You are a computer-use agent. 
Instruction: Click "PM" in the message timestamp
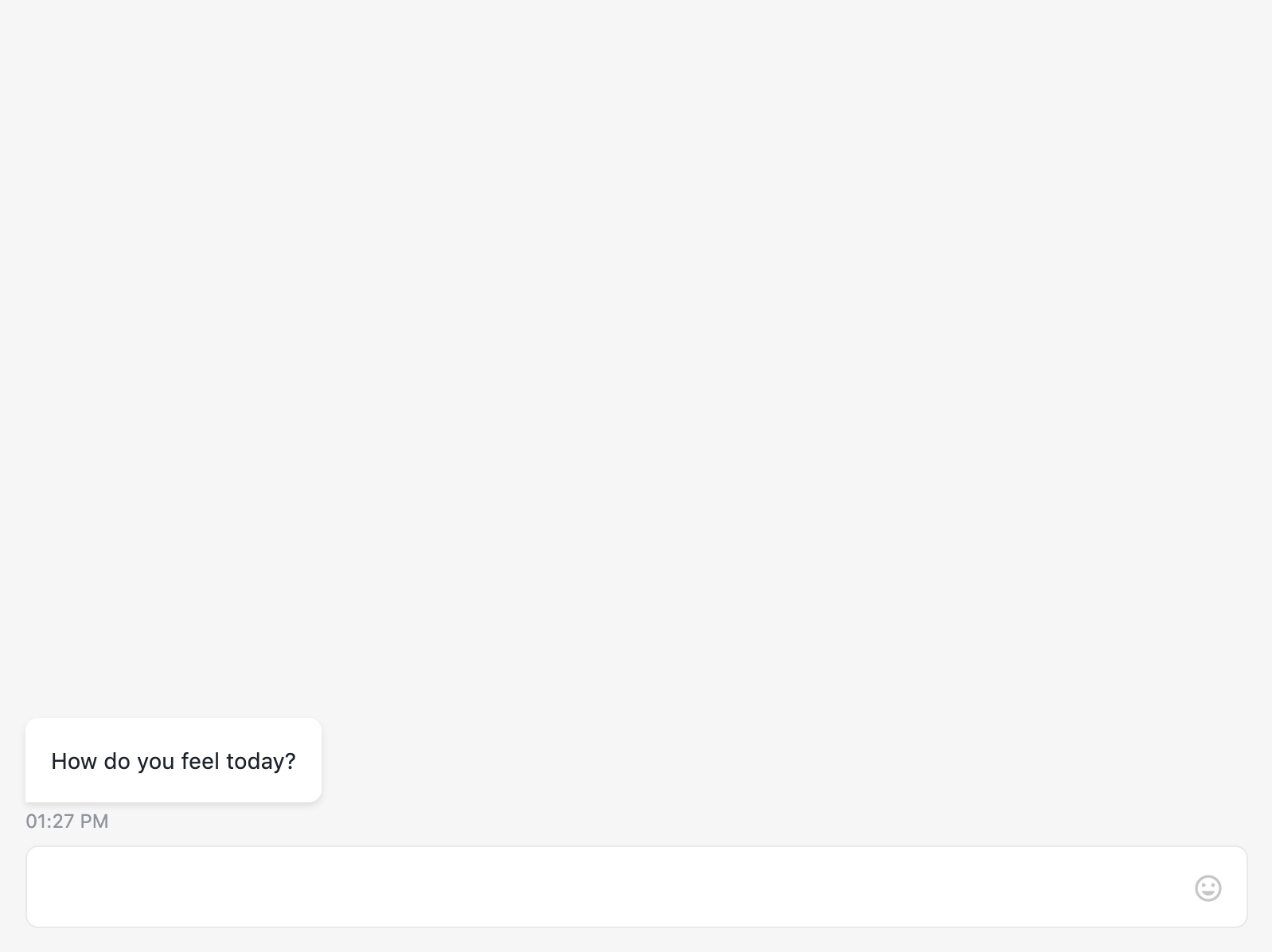coord(94,821)
